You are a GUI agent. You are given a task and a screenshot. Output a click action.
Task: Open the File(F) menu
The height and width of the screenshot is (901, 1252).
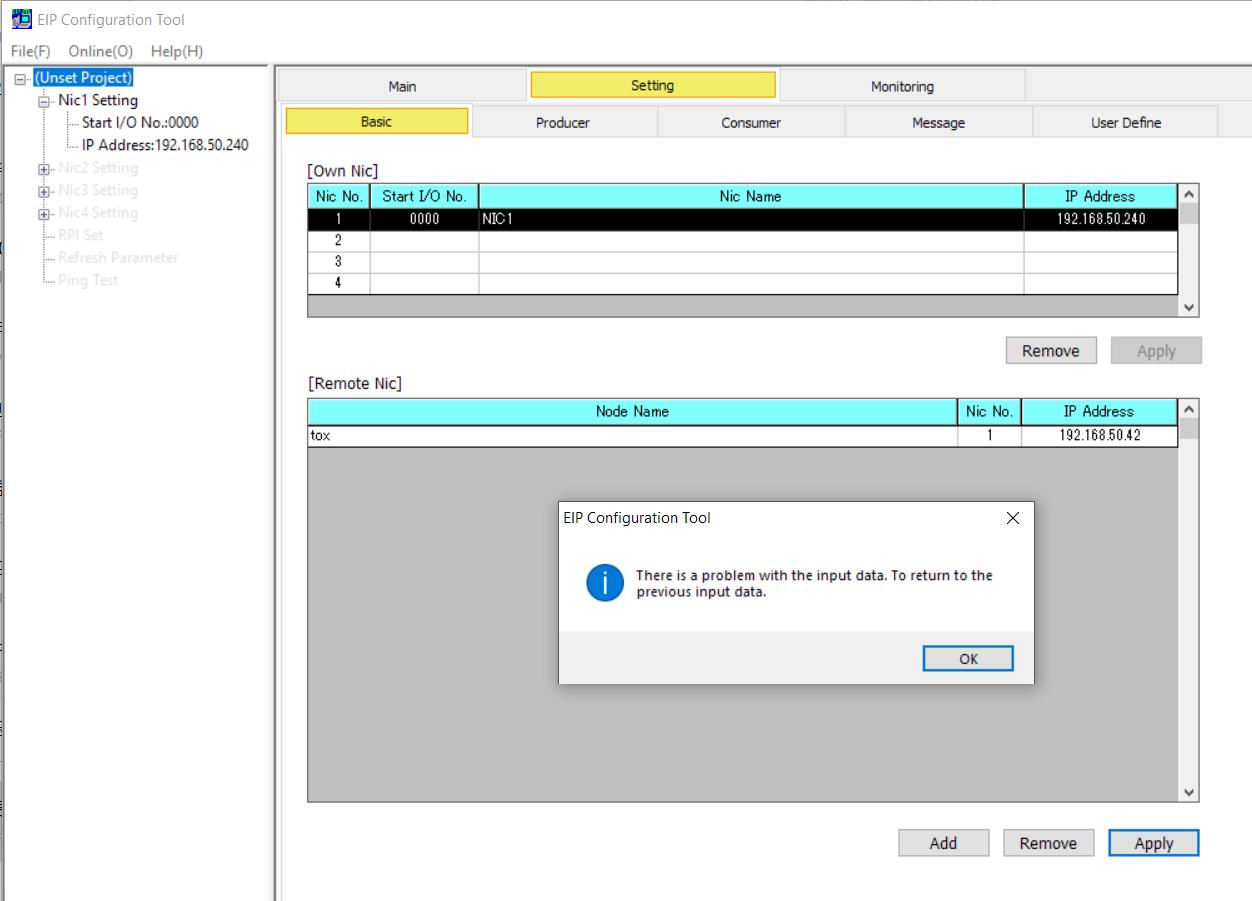(30, 51)
